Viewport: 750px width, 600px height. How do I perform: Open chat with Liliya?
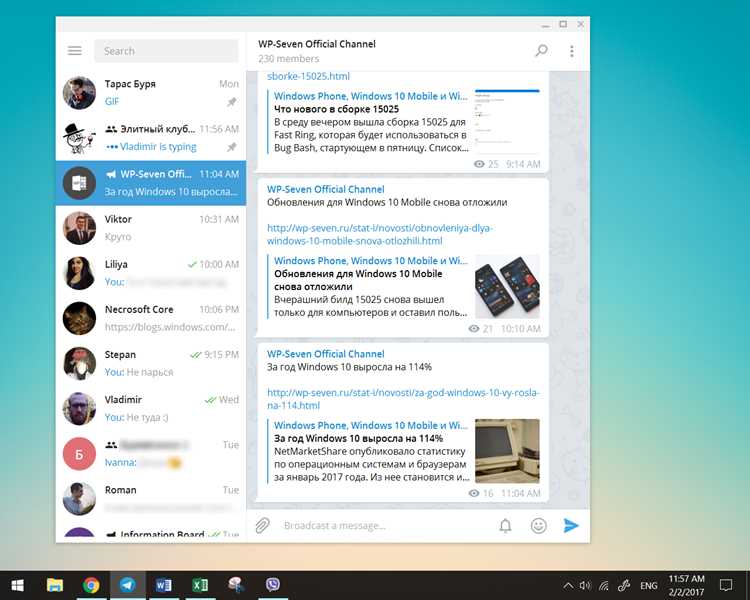point(151,273)
